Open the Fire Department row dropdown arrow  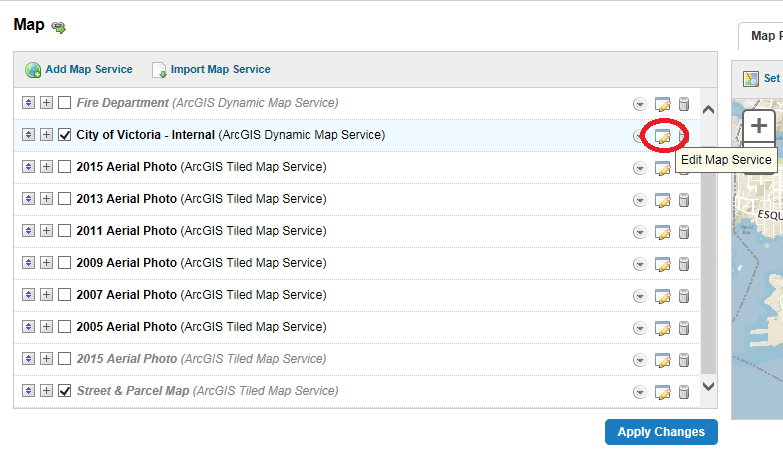tap(640, 104)
